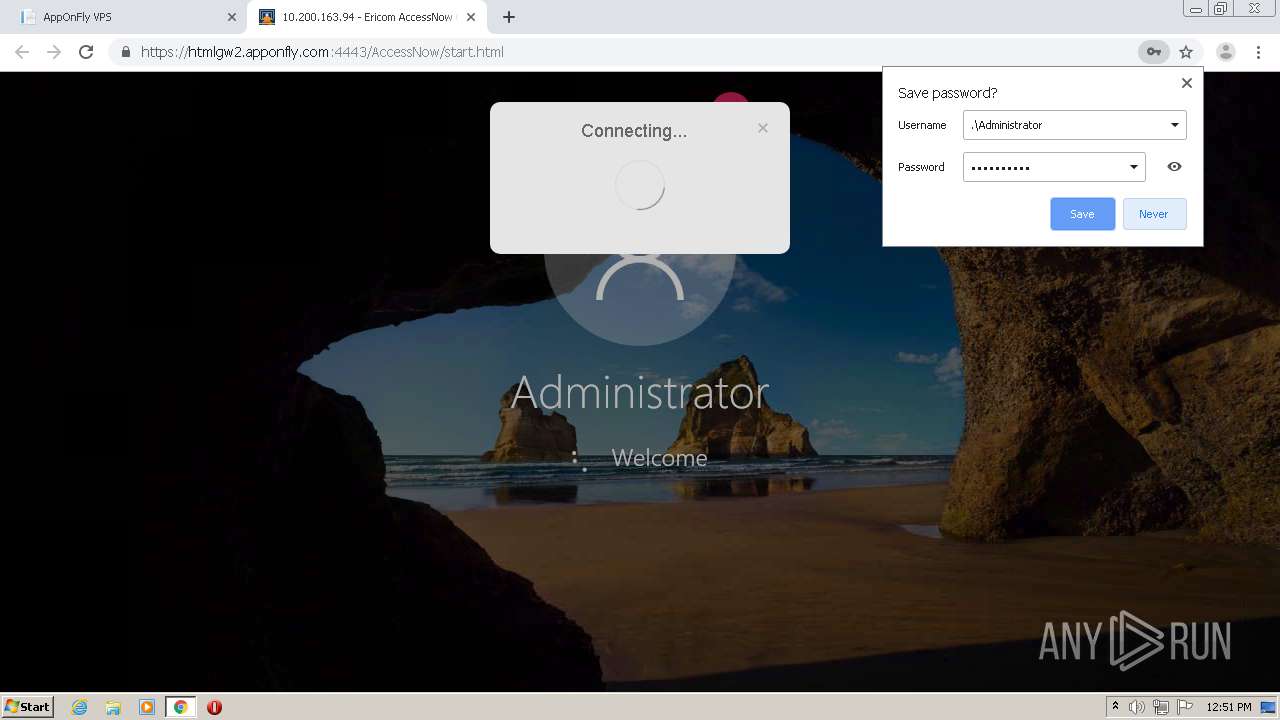
Task: Open Windows Explorer folder in taskbar
Action: click(113, 707)
